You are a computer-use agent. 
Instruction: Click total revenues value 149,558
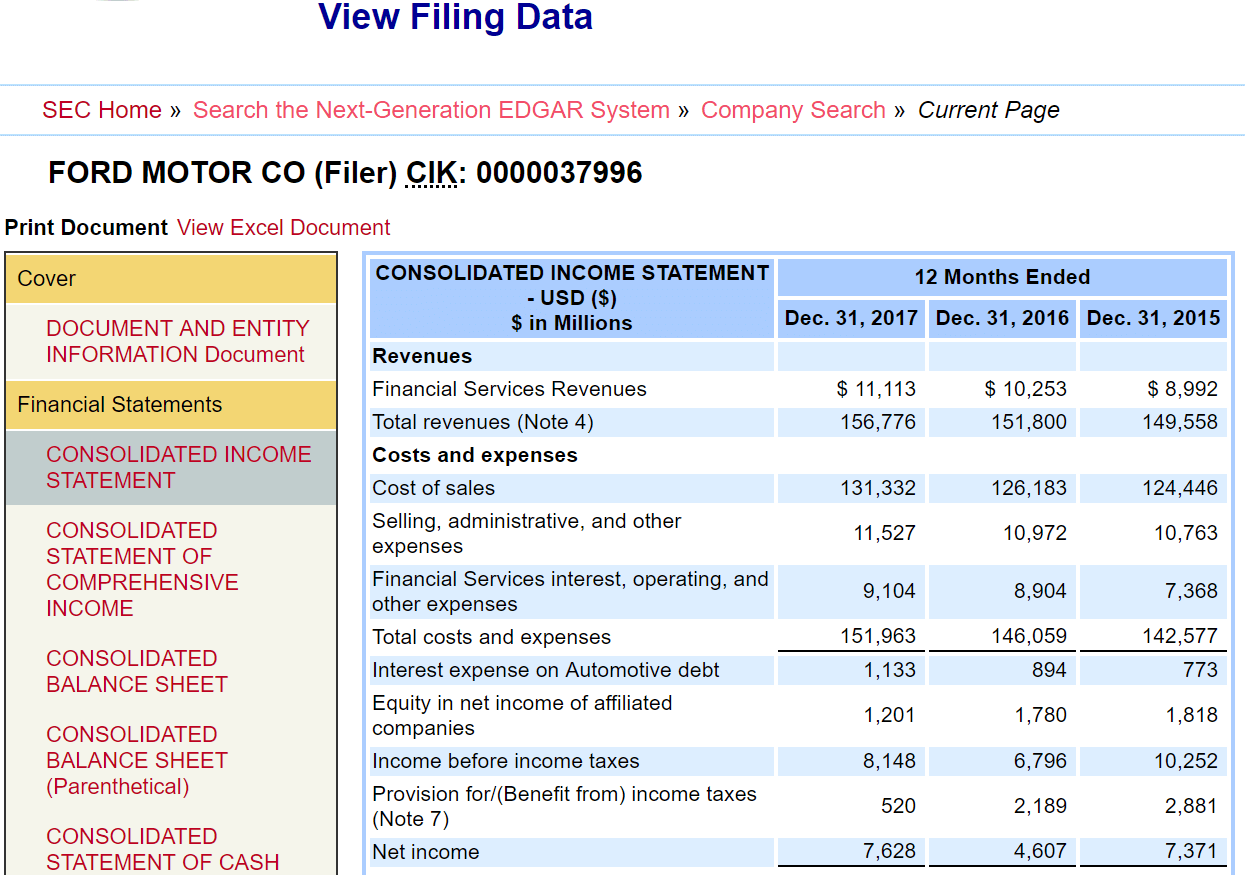[x=1180, y=422]
